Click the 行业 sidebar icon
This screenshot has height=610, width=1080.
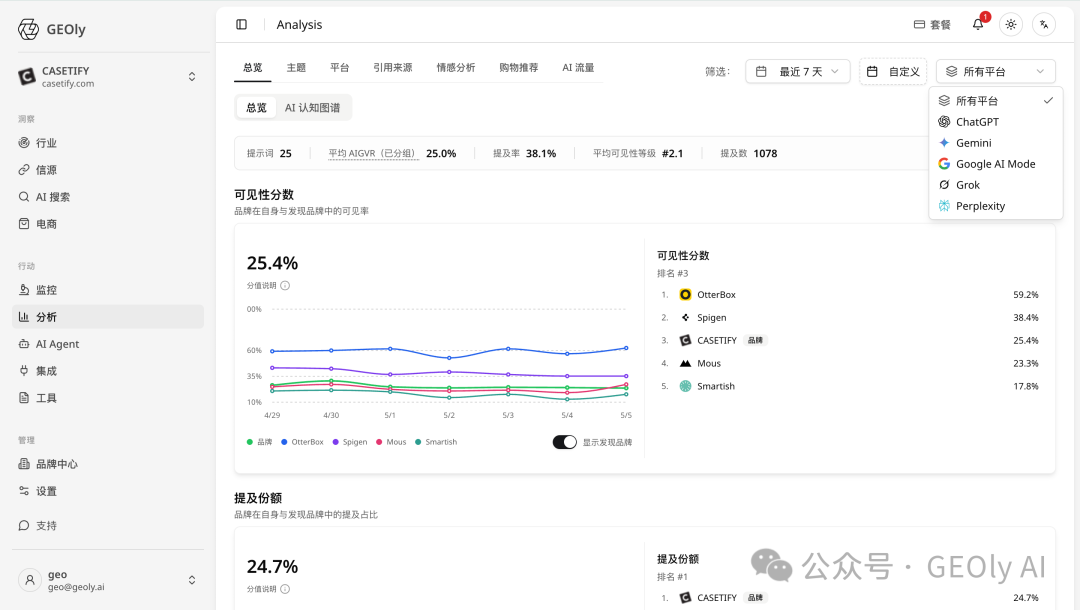[24, 143]
